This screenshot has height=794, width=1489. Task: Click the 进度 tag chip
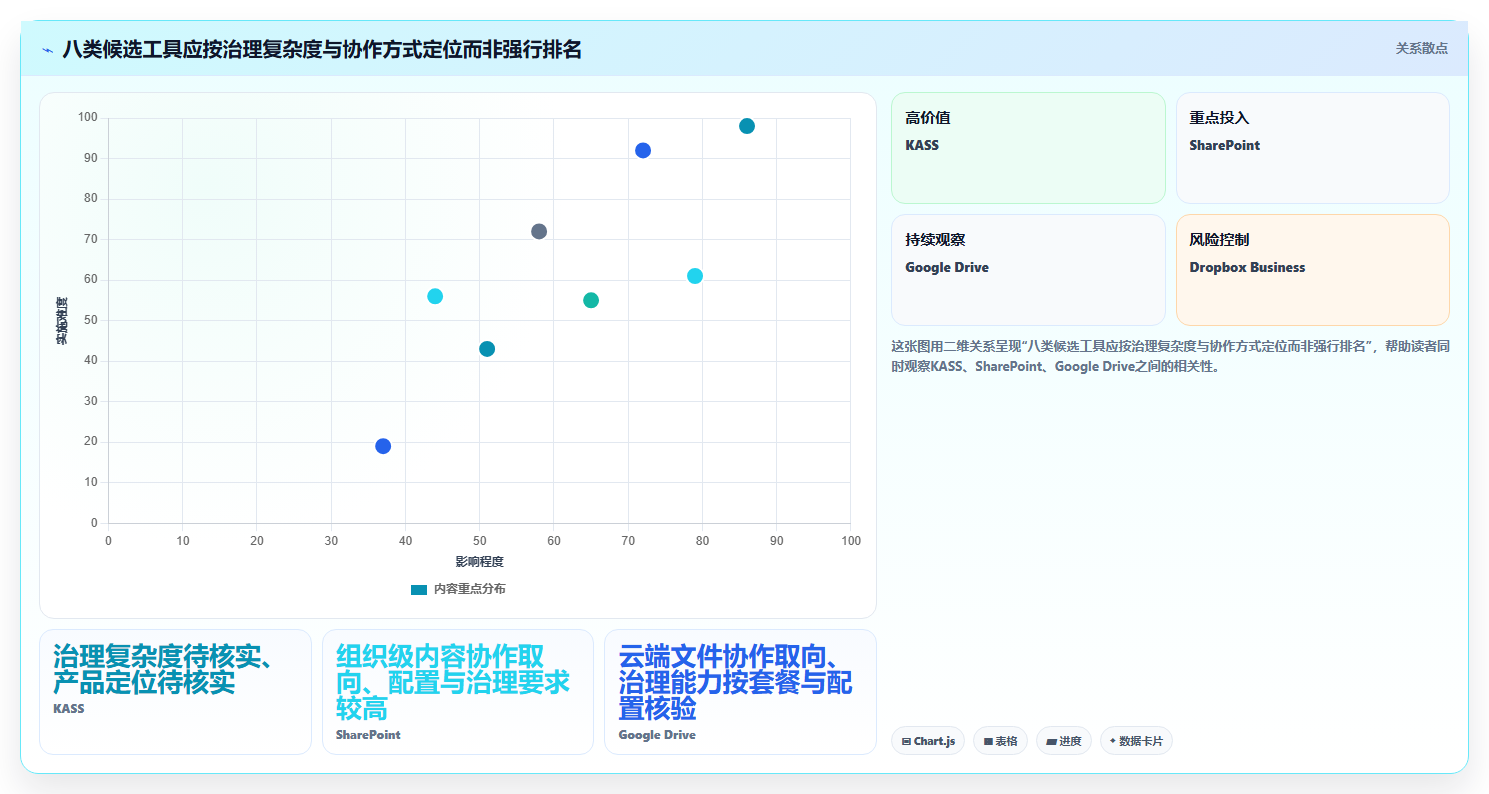tap(1064, 741)
